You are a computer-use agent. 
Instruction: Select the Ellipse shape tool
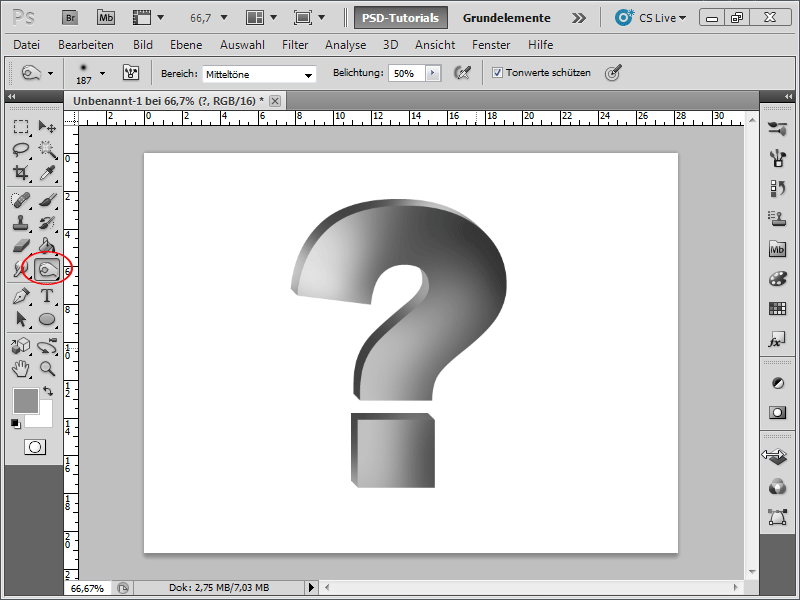(47, 319)
